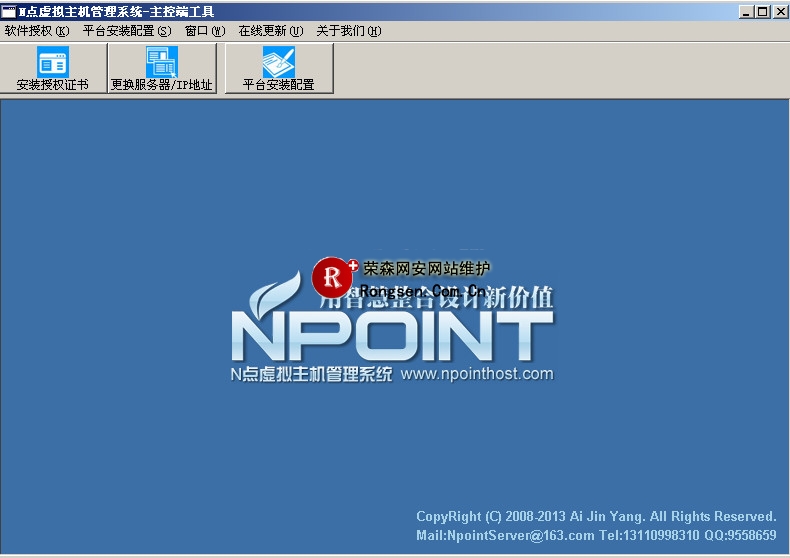
Task: Click the app icon in the title bar
Action: click(9, 11)
